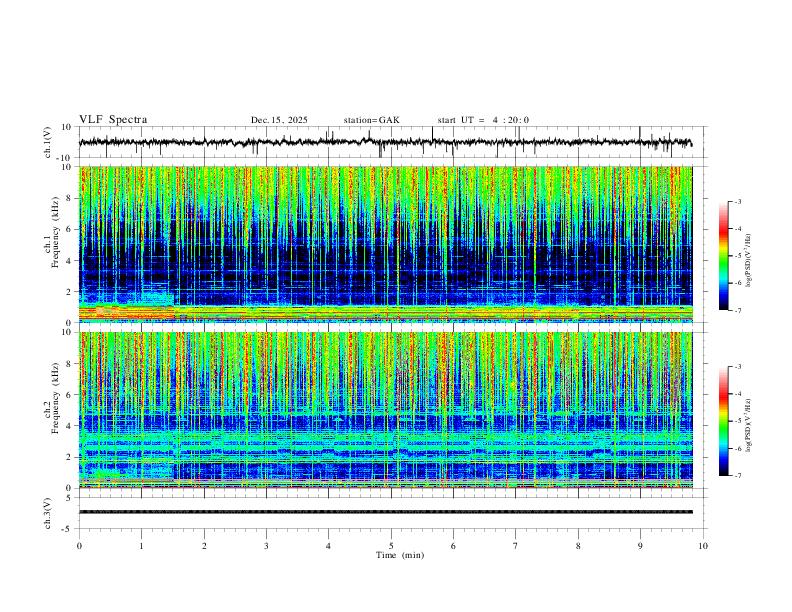Click the "ch.2 Frequency (kHz)" axis label

click(53, 398)
